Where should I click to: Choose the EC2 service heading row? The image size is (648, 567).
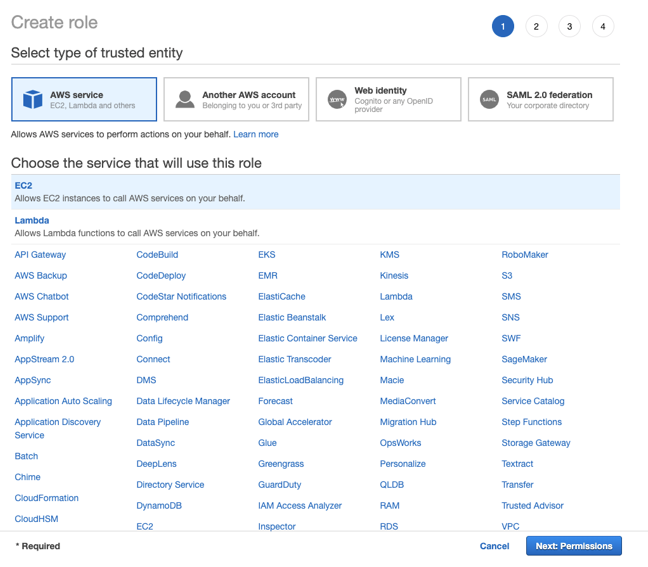click(x=315, y=192)
